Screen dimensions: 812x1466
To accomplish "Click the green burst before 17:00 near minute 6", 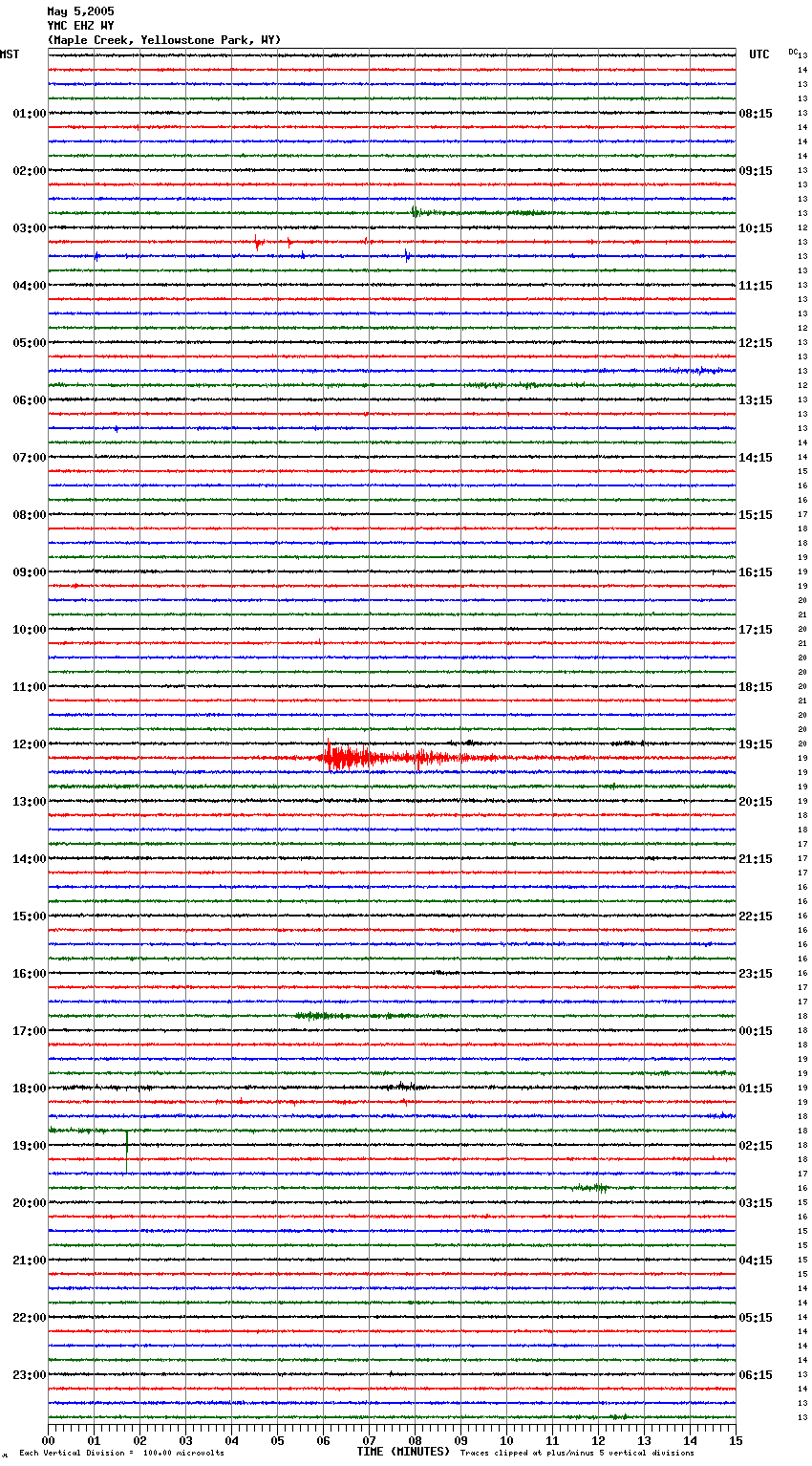I will (x=323, y=1015).
